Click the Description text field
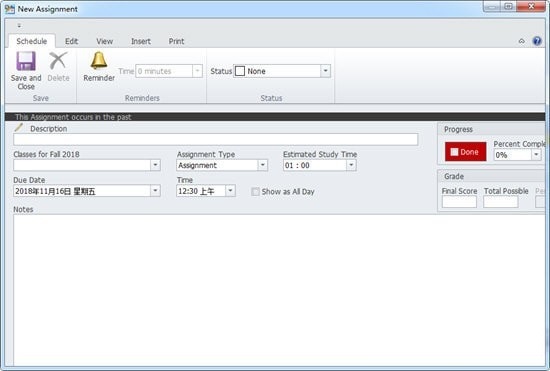Image resolution: width=550 pixels, height=371 pixels. [216, 139]
